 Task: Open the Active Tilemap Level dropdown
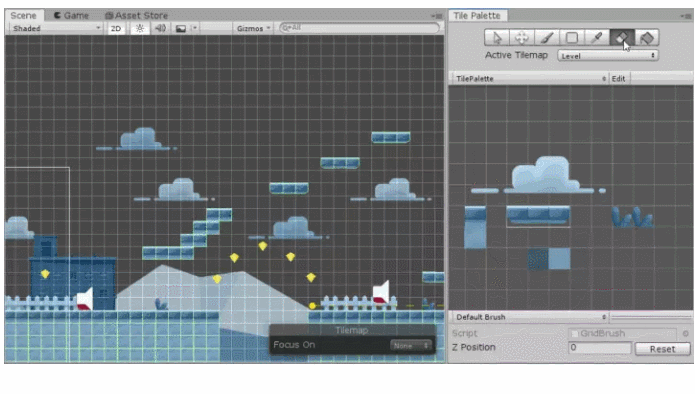(x=607, y=56)
